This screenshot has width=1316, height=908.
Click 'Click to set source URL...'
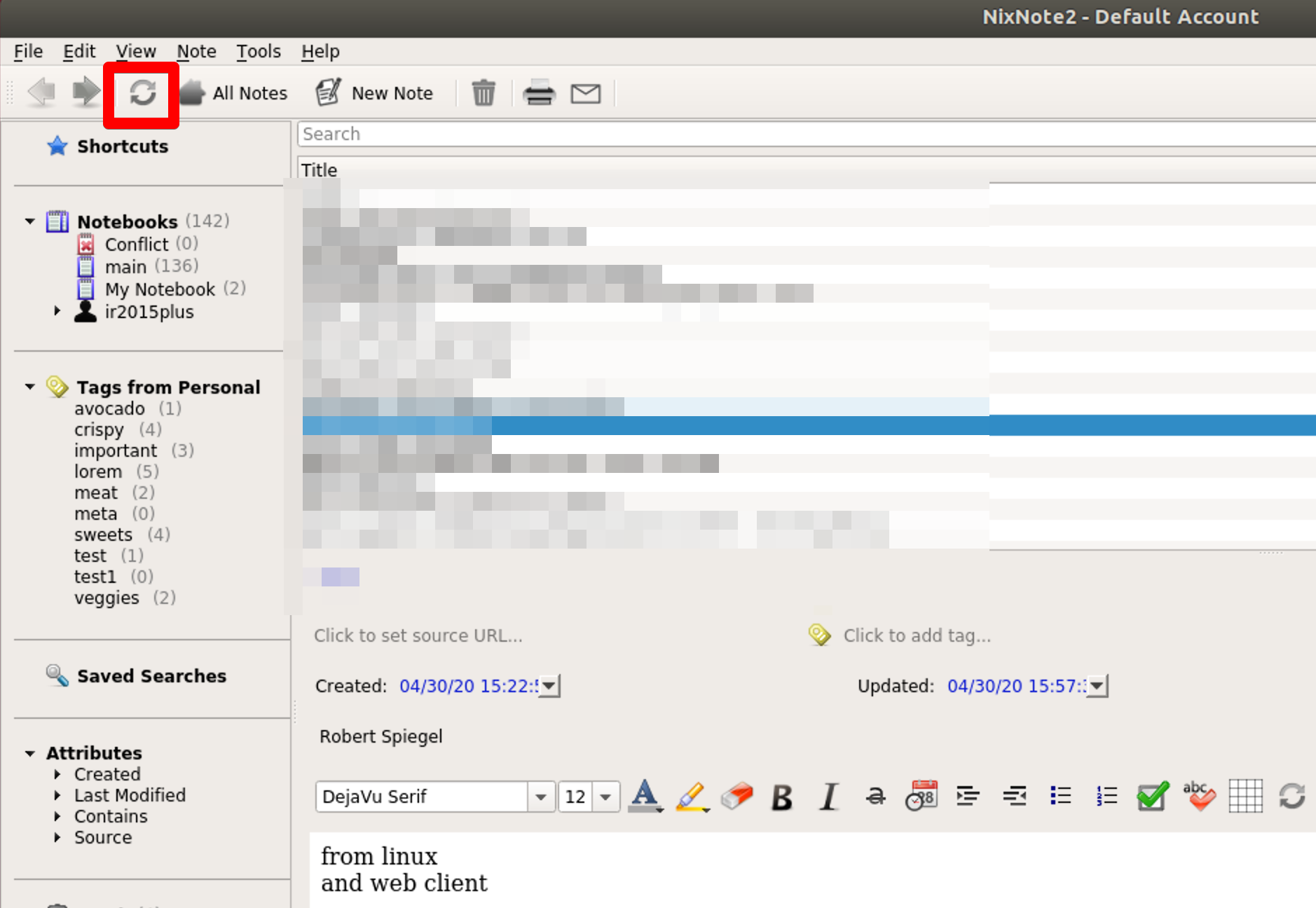(418, 635)
